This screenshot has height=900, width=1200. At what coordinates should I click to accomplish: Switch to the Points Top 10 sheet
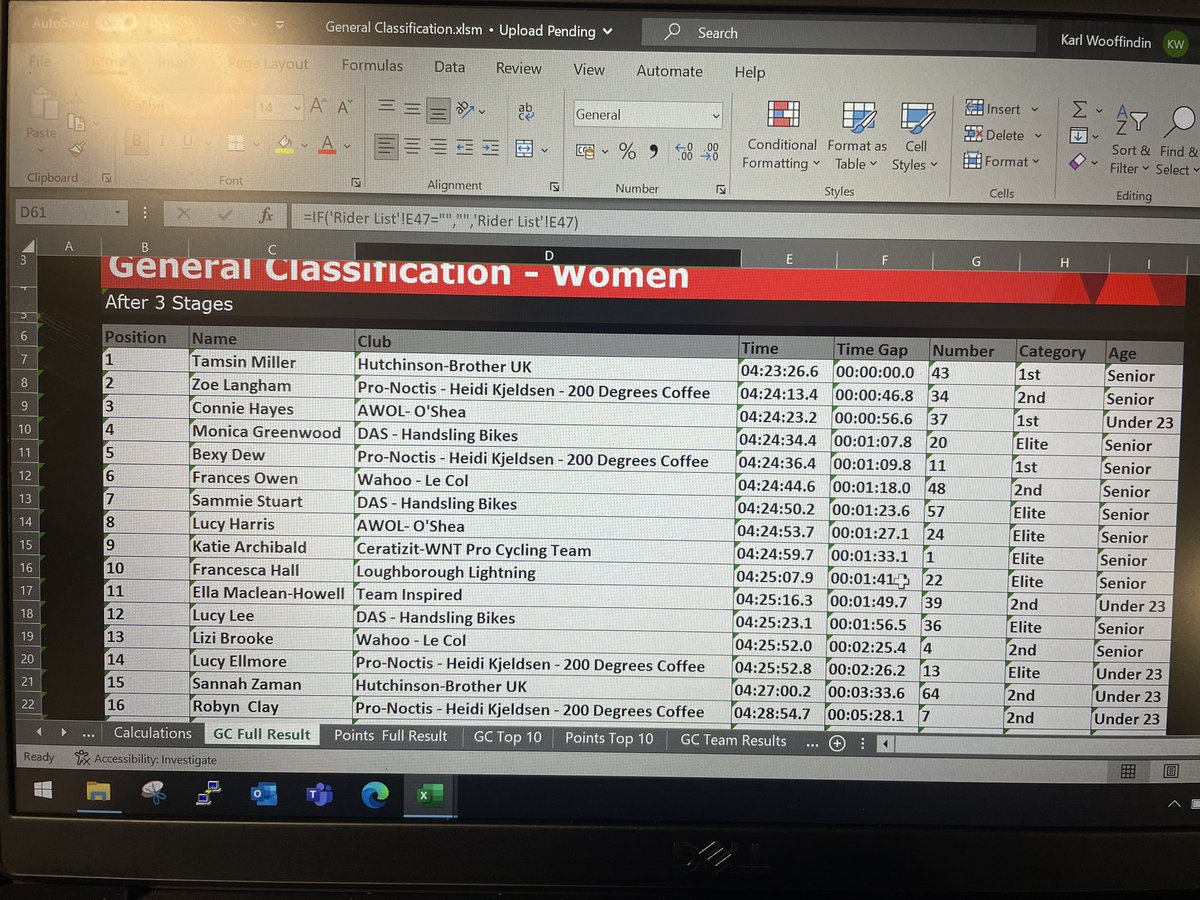[609, 739]
